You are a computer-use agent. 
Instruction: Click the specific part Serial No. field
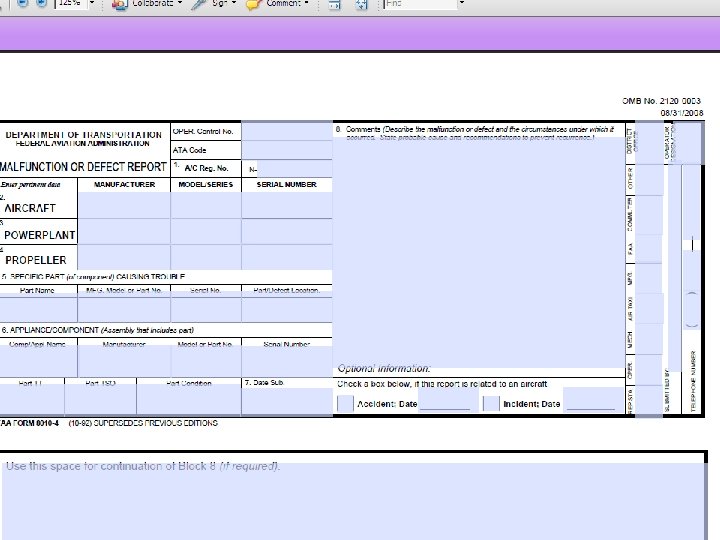coord(206,307)
